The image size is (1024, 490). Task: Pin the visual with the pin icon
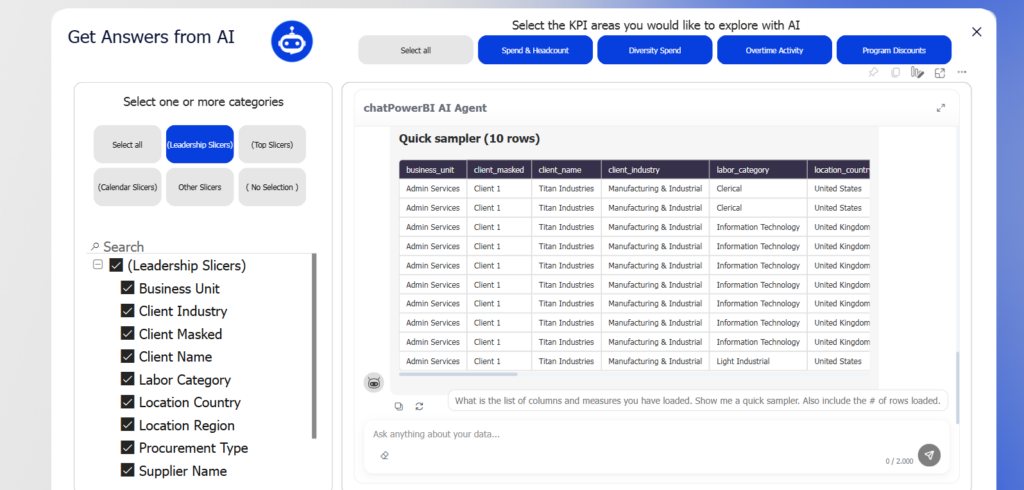[873, 73]
